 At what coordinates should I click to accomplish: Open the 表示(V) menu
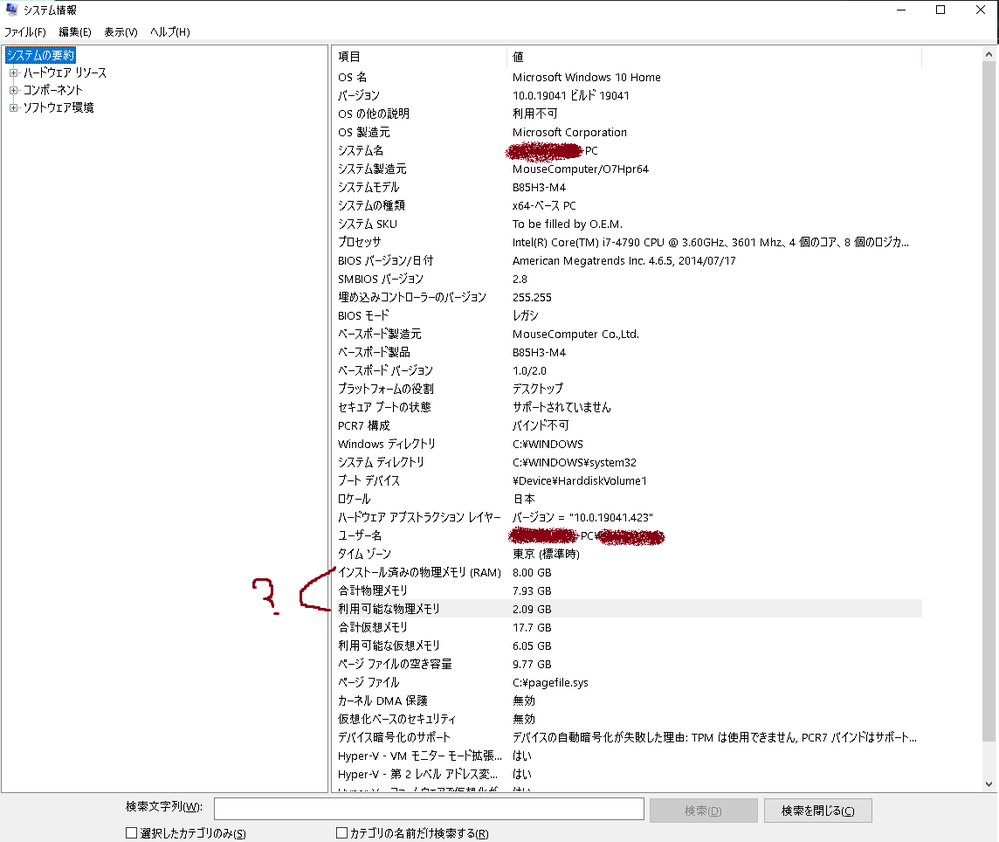click(x=121, y=32)
